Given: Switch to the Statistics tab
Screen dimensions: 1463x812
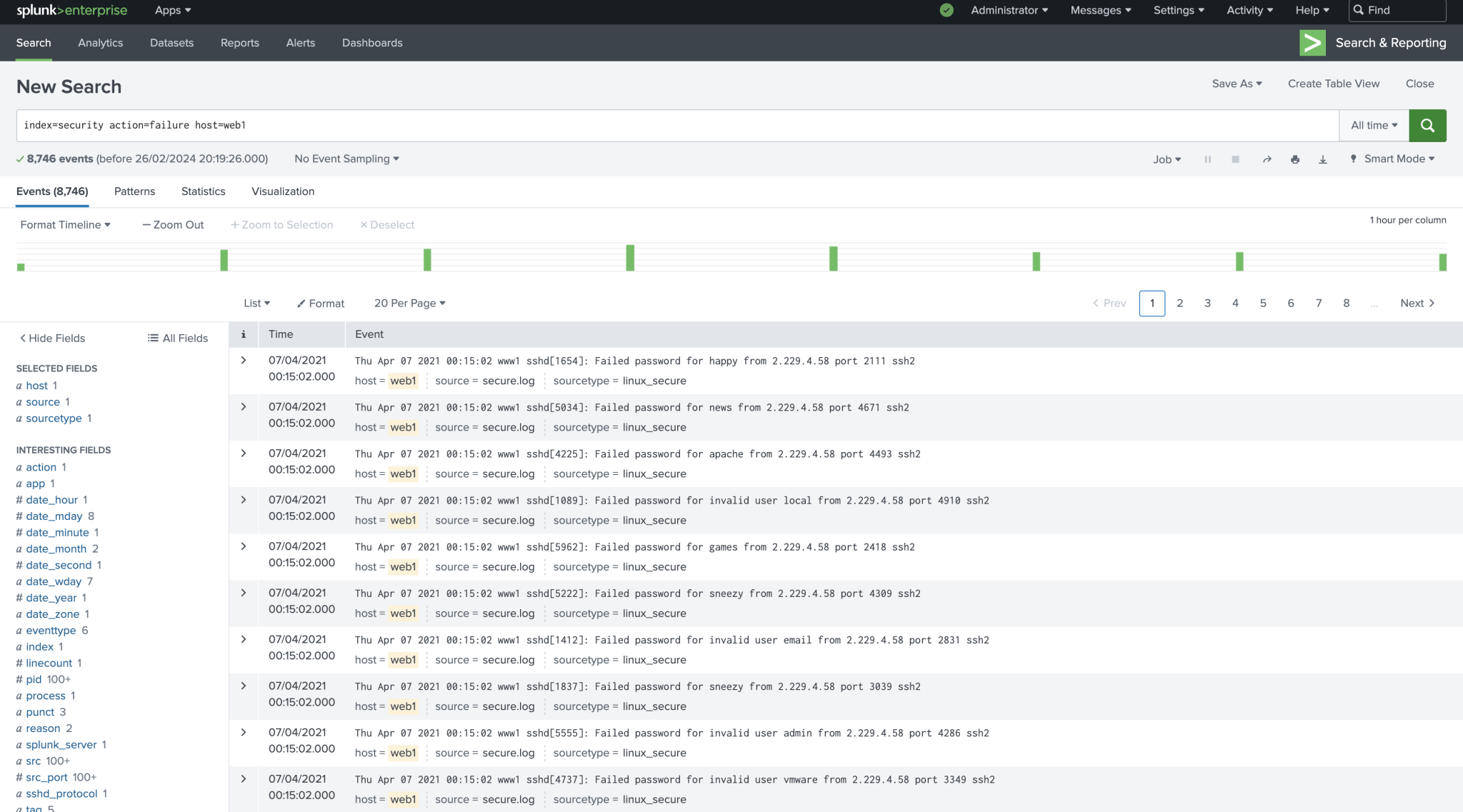Looking at the screenshot, I should coord(203,191).
